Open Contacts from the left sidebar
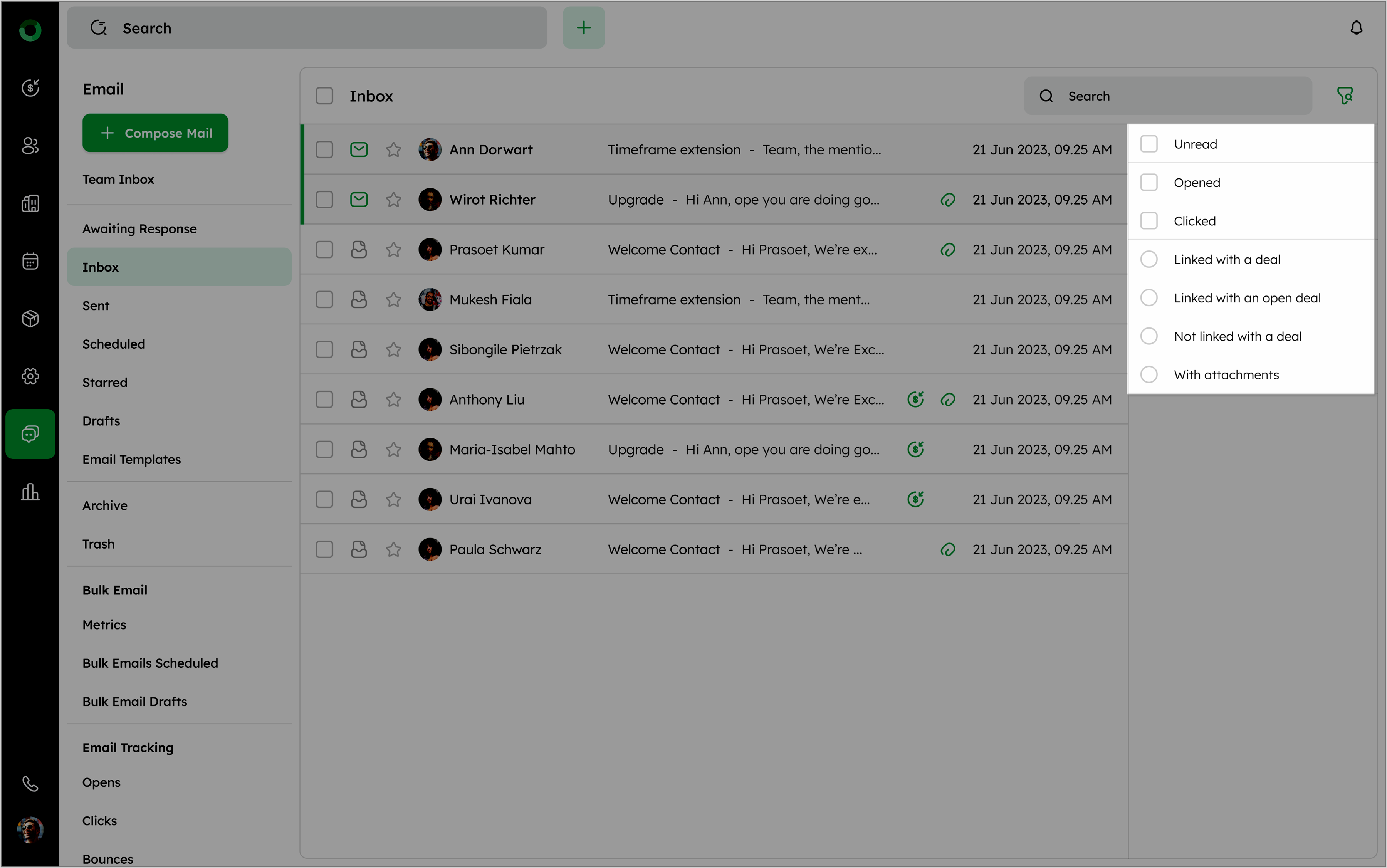 click(x=30, y=146)
